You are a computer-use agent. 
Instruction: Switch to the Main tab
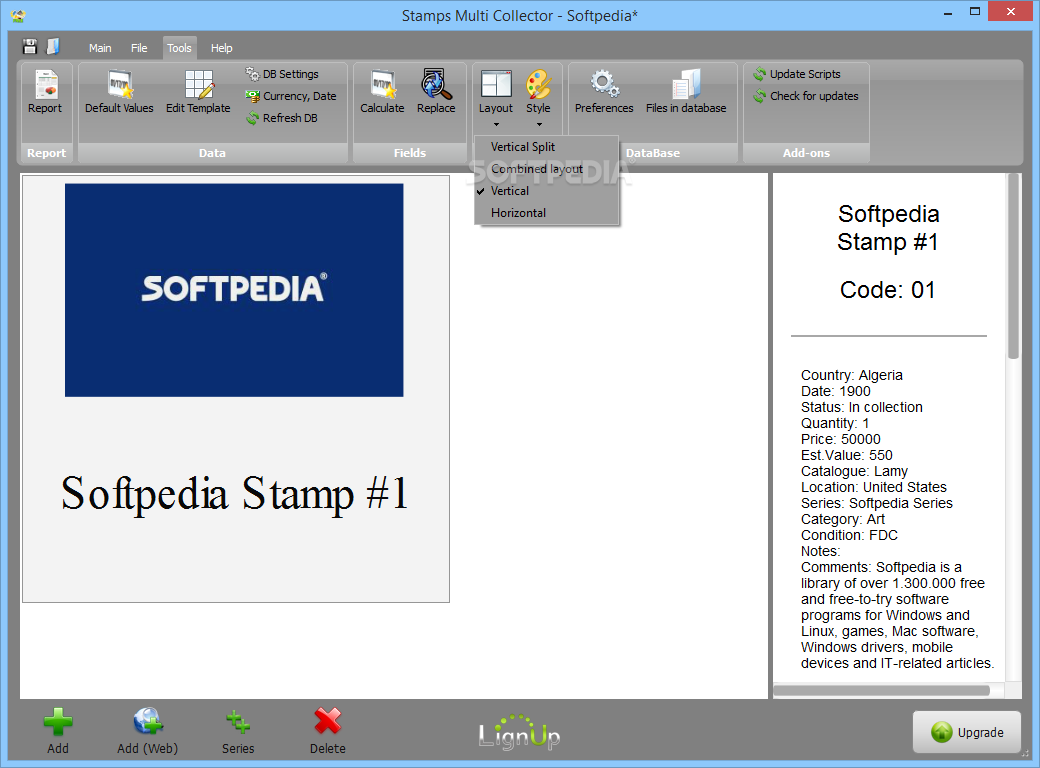pos(100,48)
